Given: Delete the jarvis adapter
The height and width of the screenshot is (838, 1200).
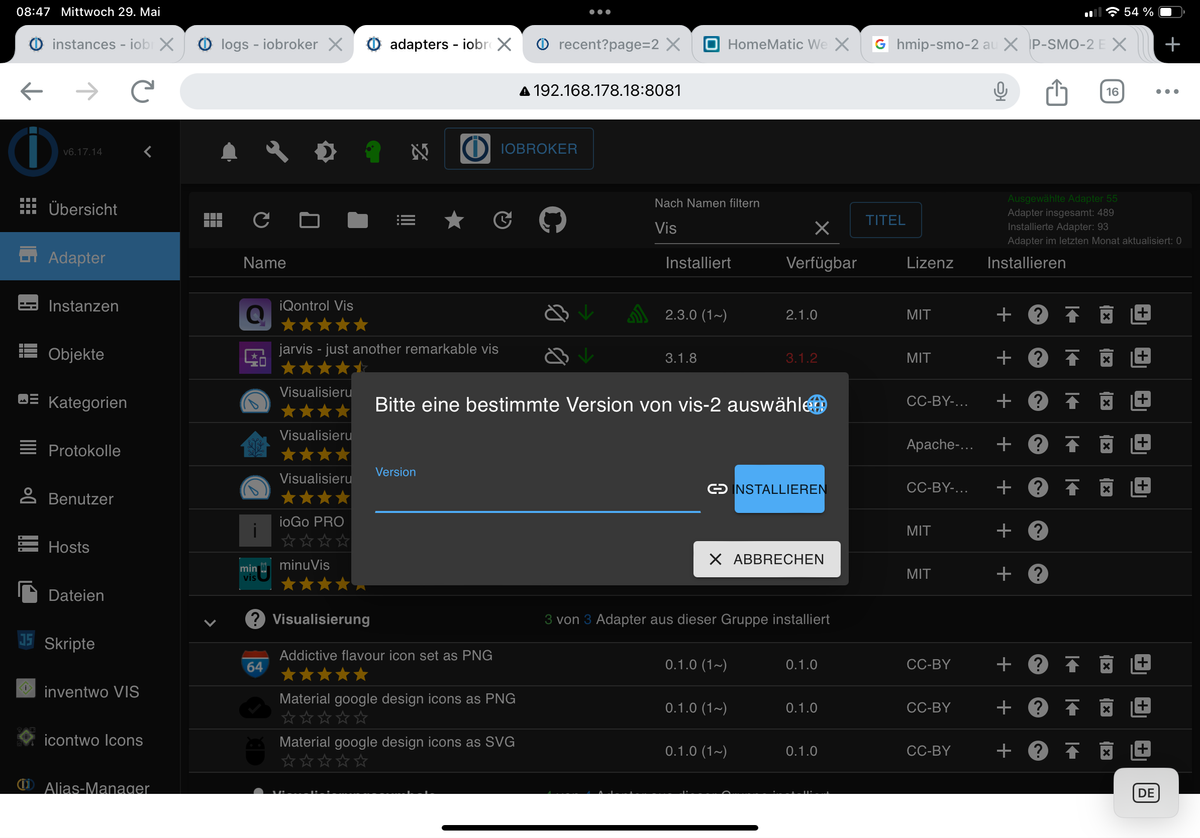Looking at the screenshot, I should [1106, 358].
